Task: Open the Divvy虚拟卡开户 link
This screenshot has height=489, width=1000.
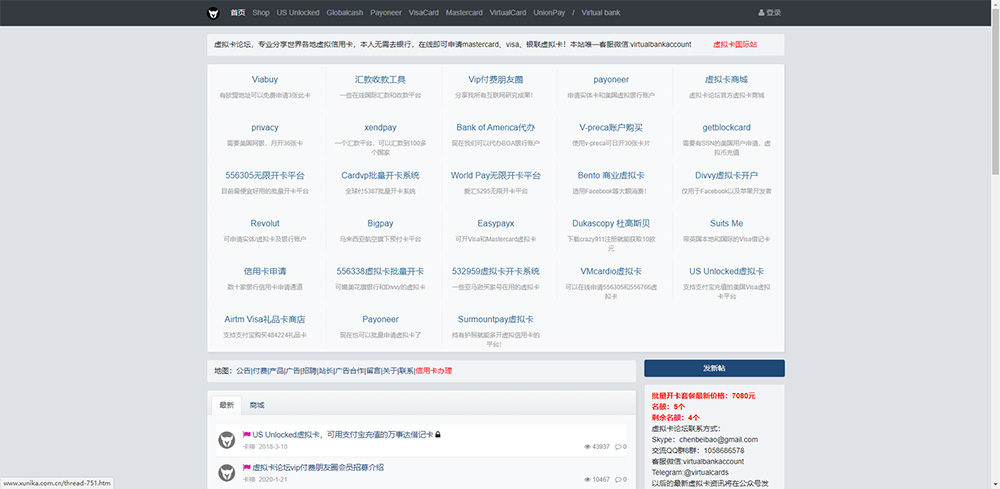Action: pos(726,175)
